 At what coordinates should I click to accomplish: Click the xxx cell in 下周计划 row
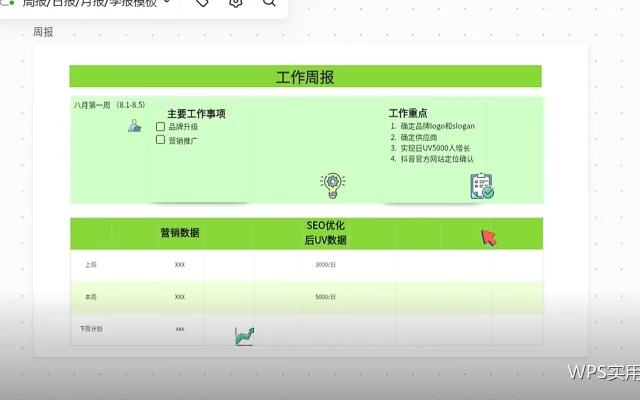pos(180,329)
